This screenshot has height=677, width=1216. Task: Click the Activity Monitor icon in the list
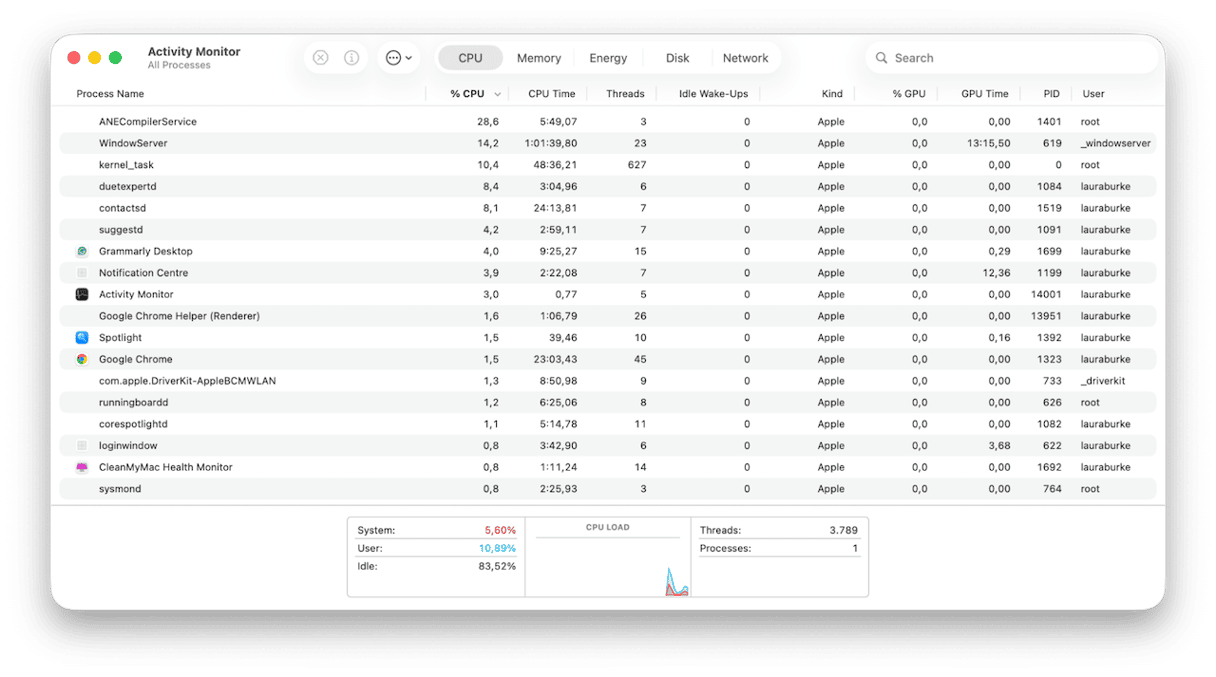tap(82, 294)
